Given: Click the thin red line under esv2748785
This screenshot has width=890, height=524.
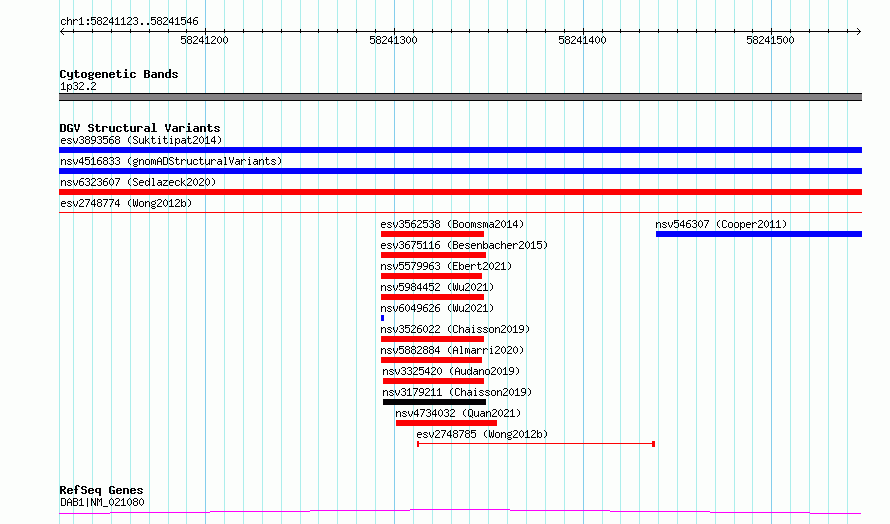Looking at the screenshot, I should [536, 444].
